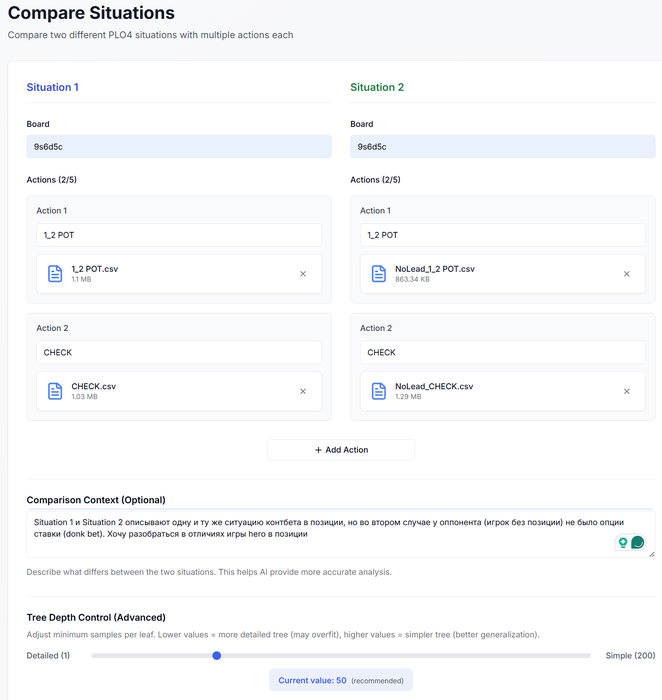Edit Situation 2 Action 2 CHECK name field
Screen dimensions: 662x700
click(x=503, y=352)
